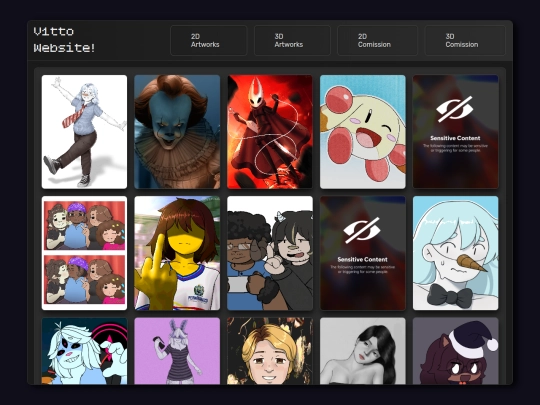
Task: Open the photo booth group artwork
Action: coord(84,253)
